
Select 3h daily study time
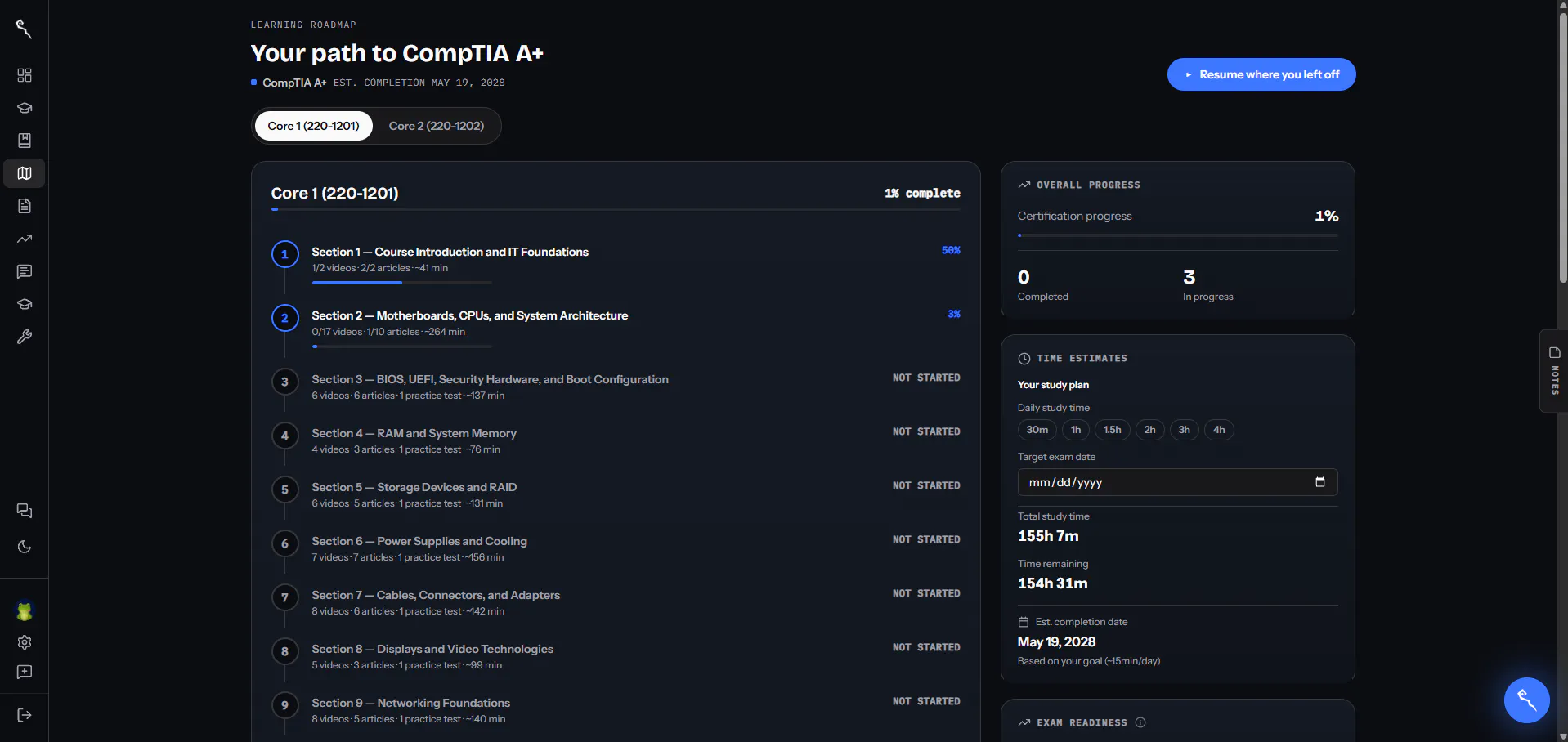pyautogui.click(x=1185, y=430)
